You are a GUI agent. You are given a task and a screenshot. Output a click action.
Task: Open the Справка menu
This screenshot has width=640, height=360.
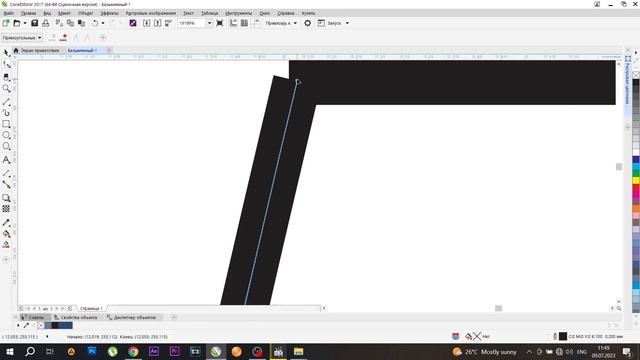click(286, 13)
